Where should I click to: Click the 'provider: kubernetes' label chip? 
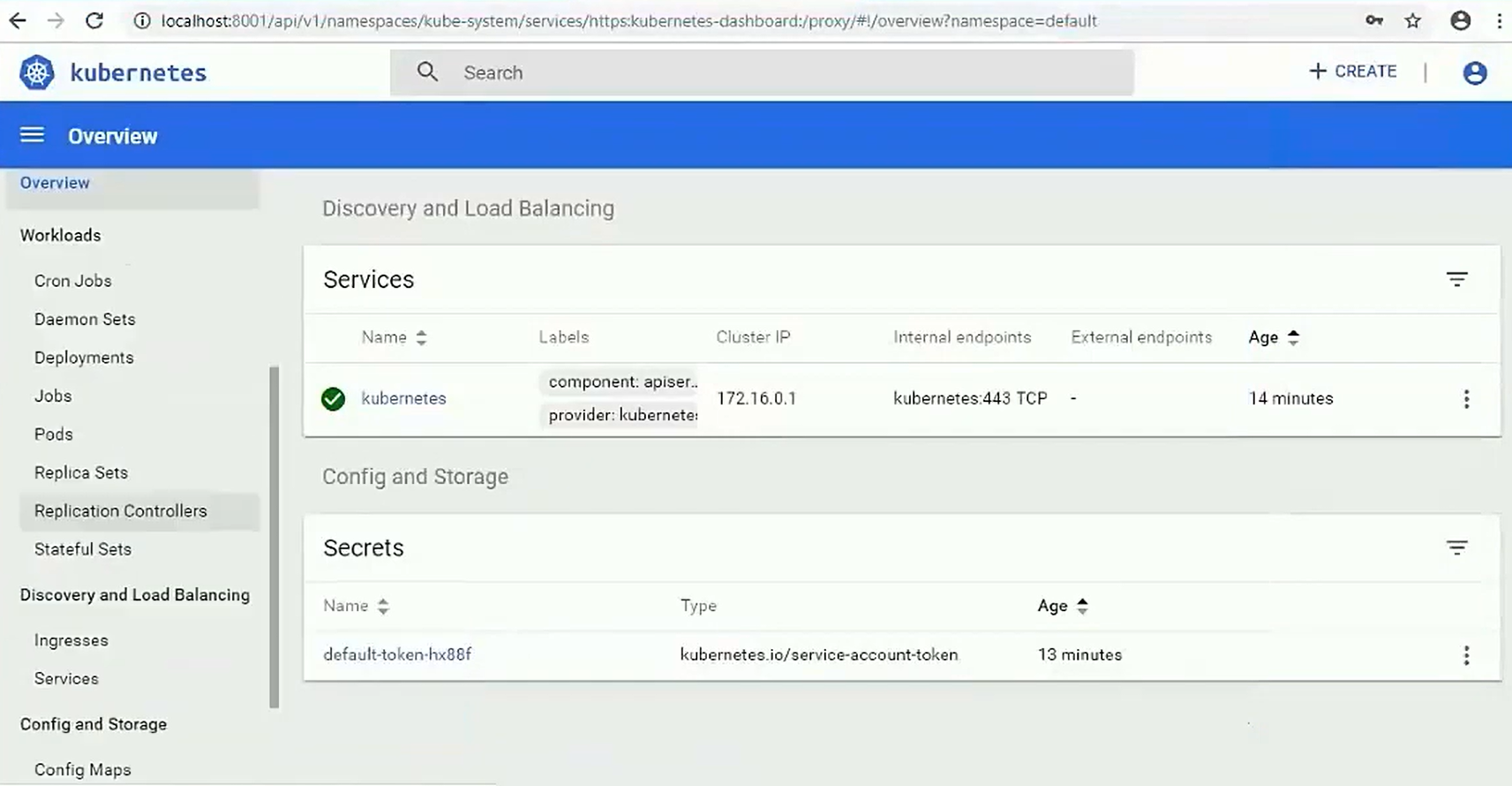pos(619,415)
